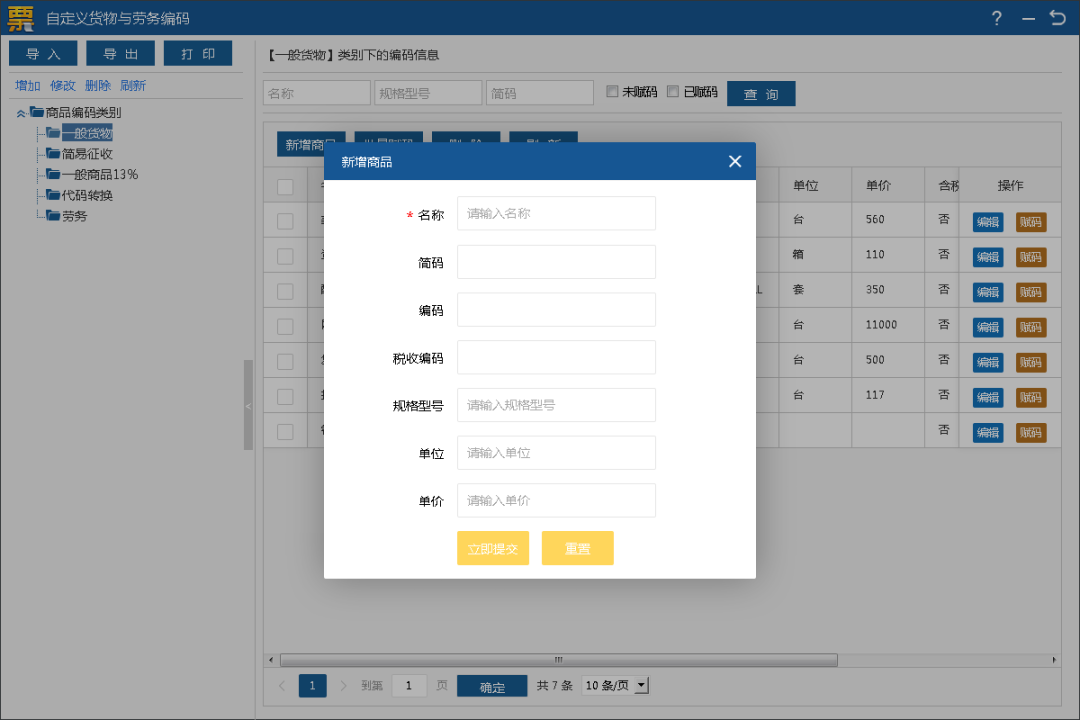Click the folder icon beside 劳务 node
This screenshot has width=1080, height=720.
(x=55, y=216)
